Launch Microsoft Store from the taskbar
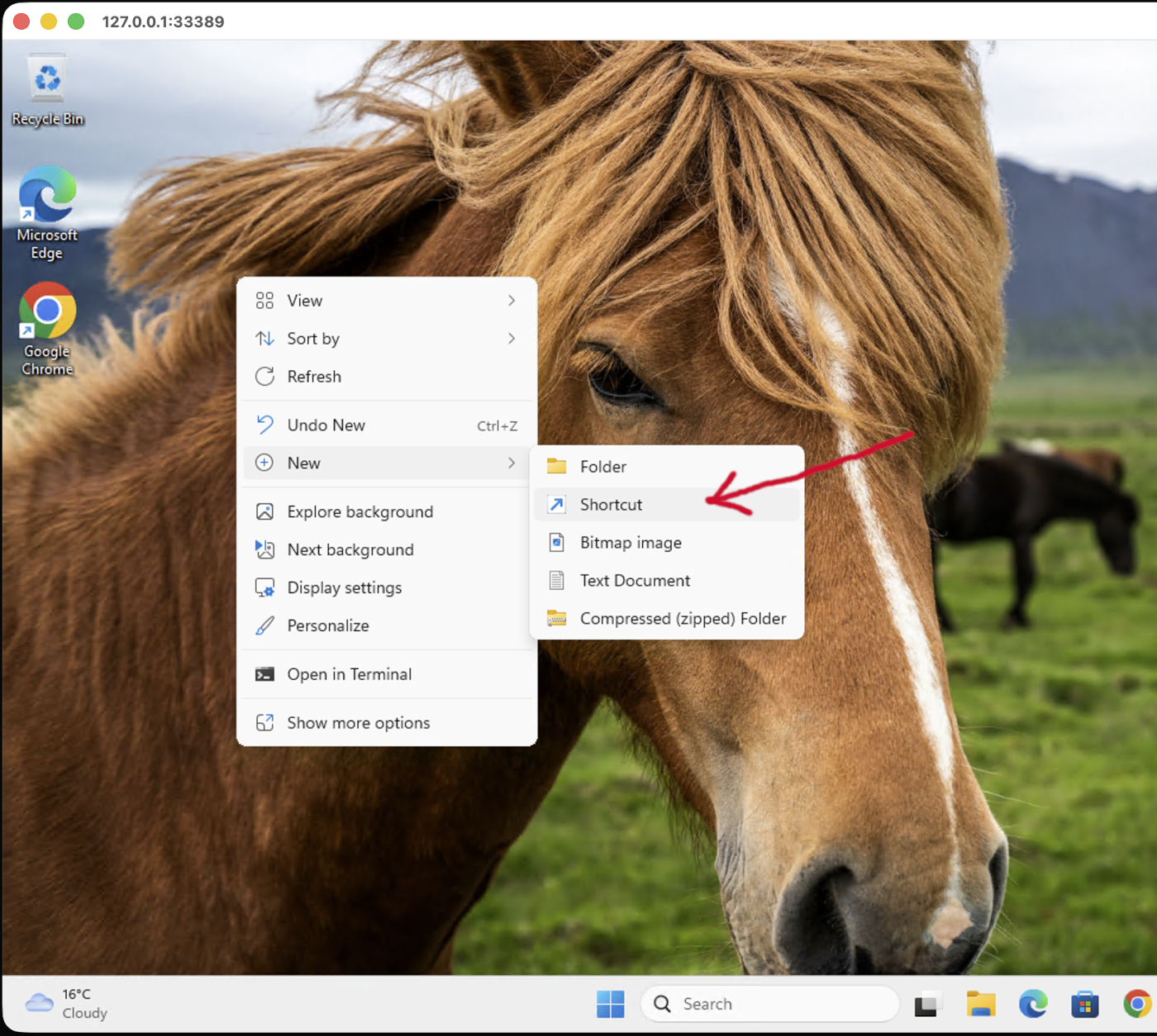1157x1036 pixels. coord(1084,1005)
